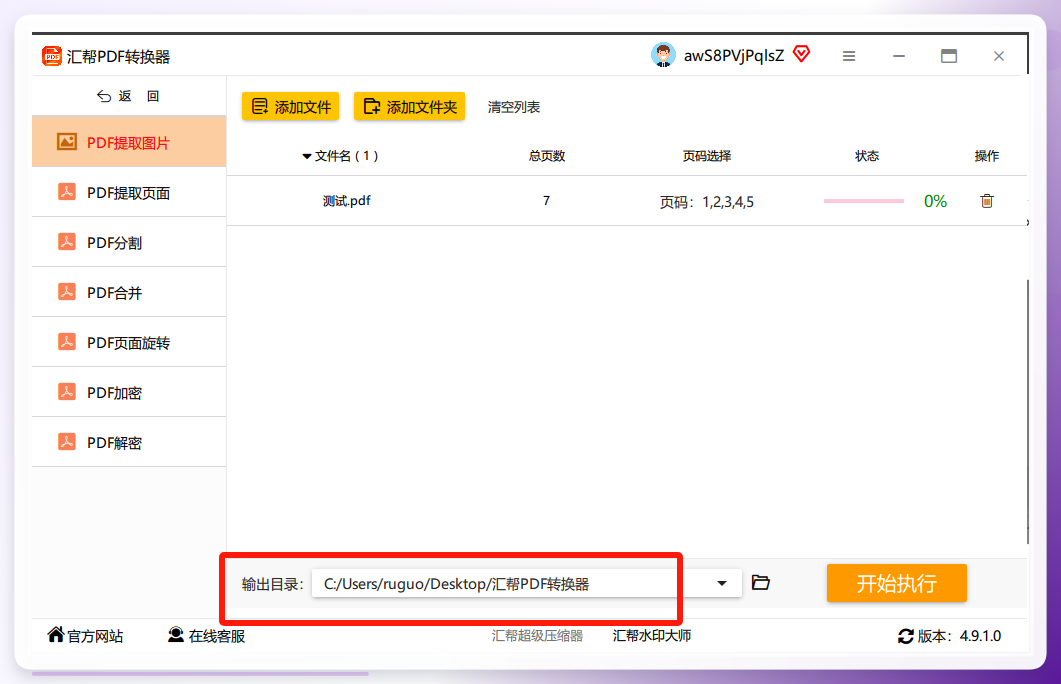Open the 汇帮水印大师 link

(652, 636)
